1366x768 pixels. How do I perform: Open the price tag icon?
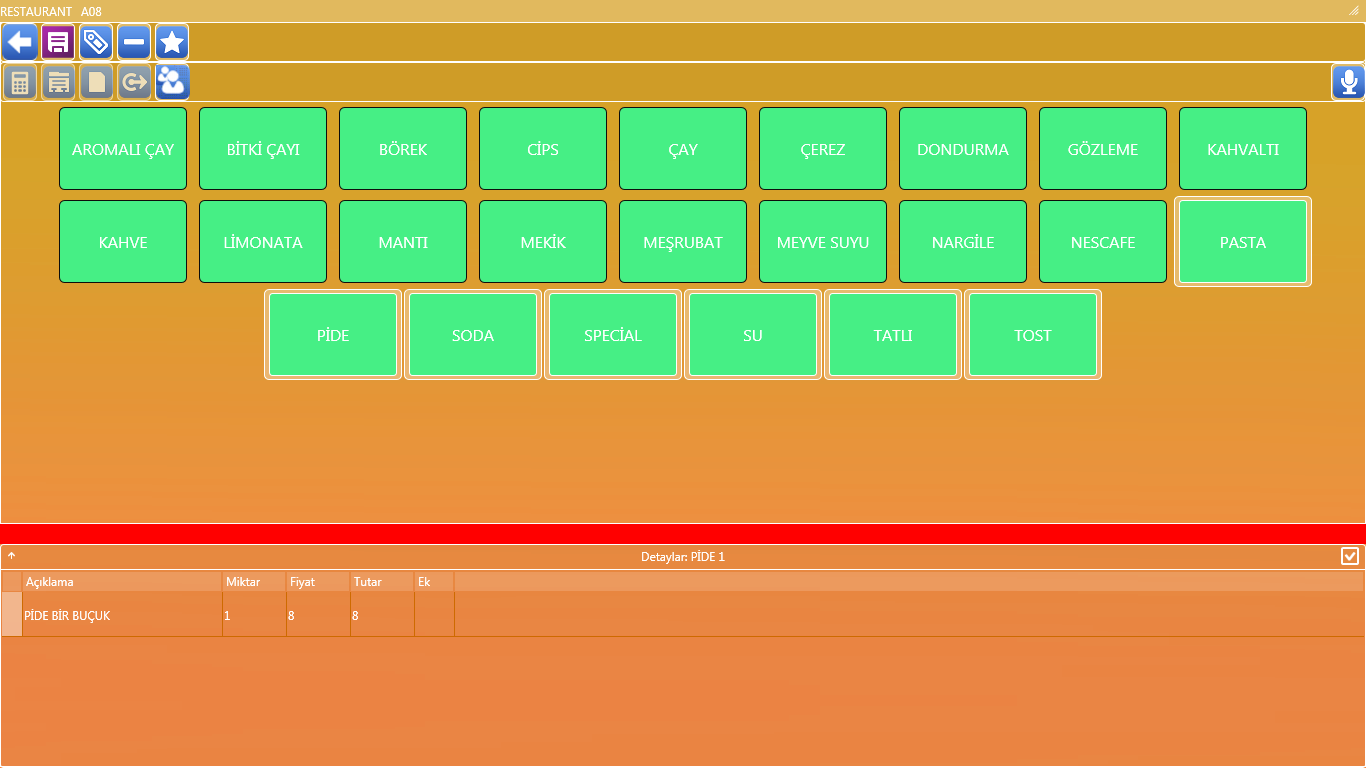[96, 42]
